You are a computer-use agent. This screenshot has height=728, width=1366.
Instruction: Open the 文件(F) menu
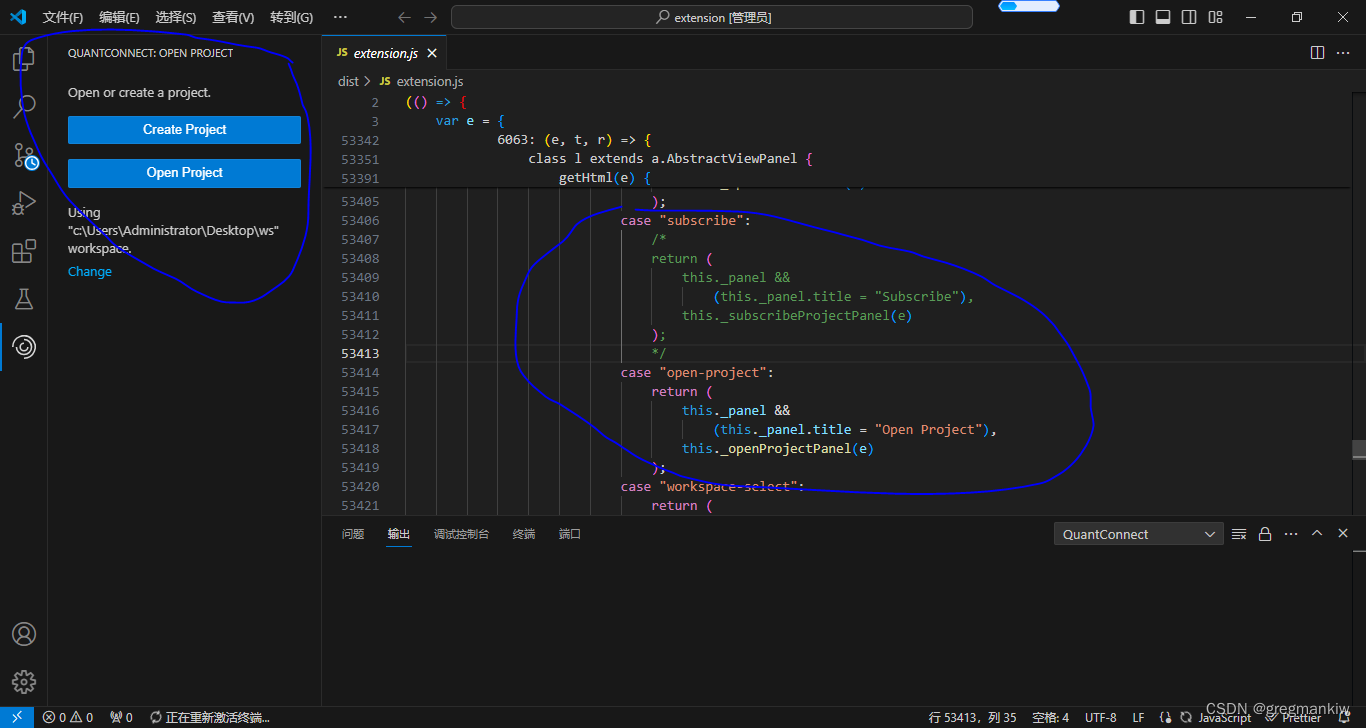[x=63, y=17]
